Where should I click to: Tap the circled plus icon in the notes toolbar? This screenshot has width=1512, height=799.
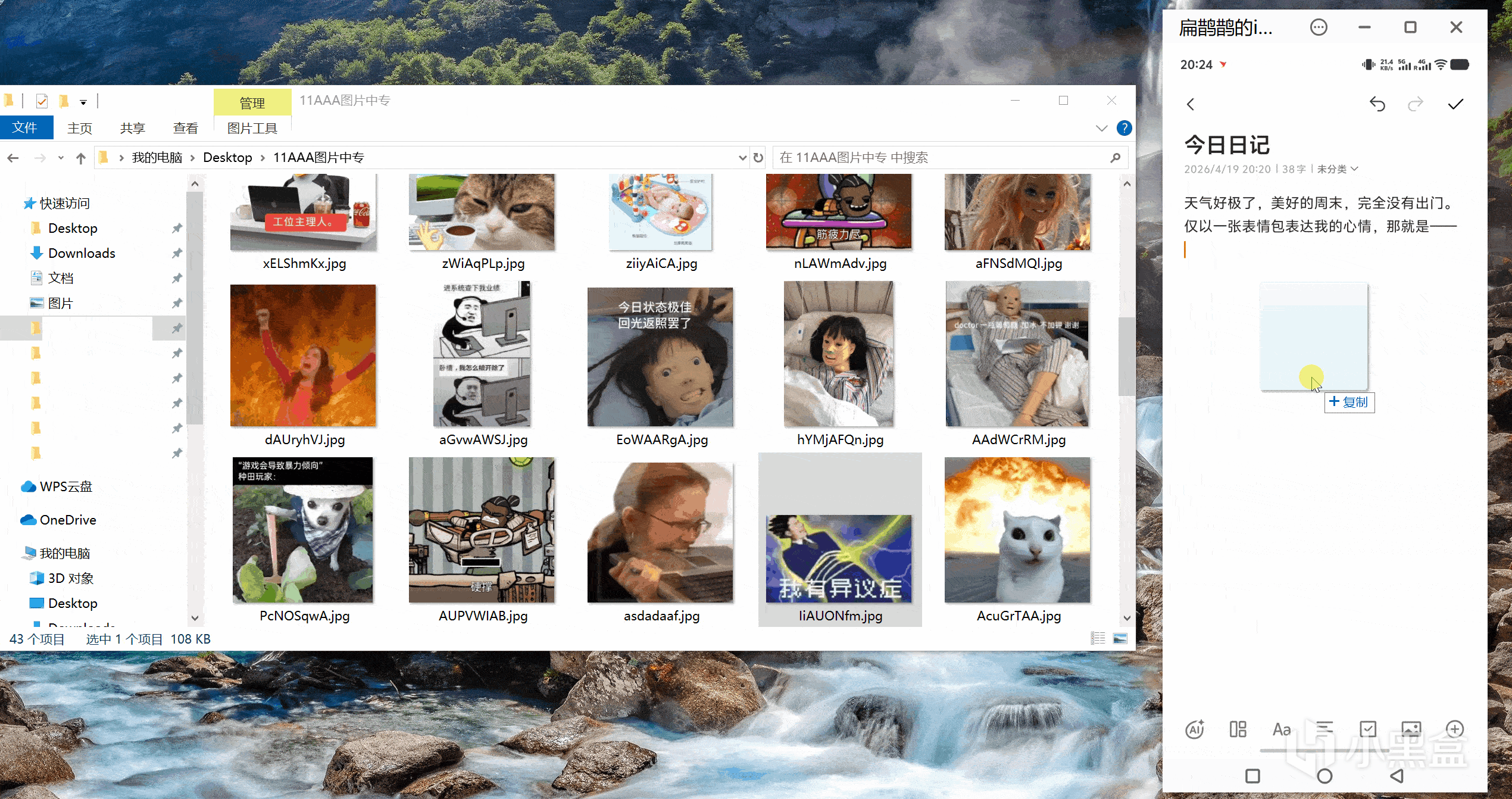coord(1455,729)
